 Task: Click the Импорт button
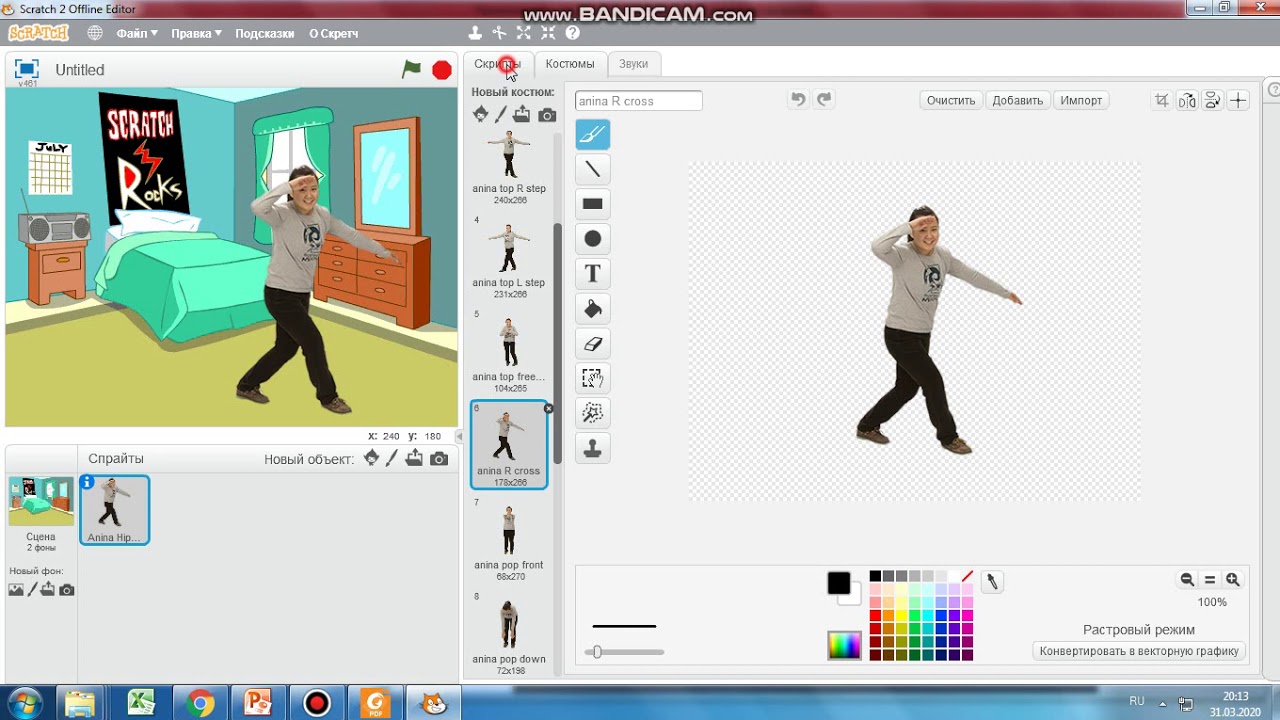pyautogui.click(x=1081, y=100)
